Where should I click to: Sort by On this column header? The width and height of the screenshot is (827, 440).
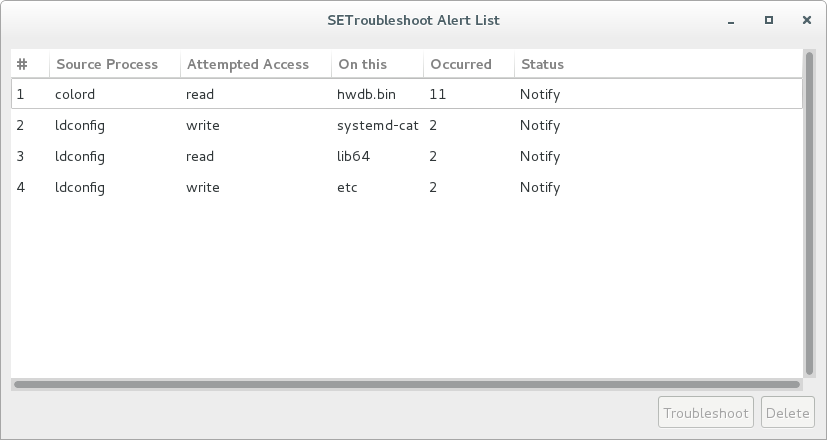[x=378, y=64]
